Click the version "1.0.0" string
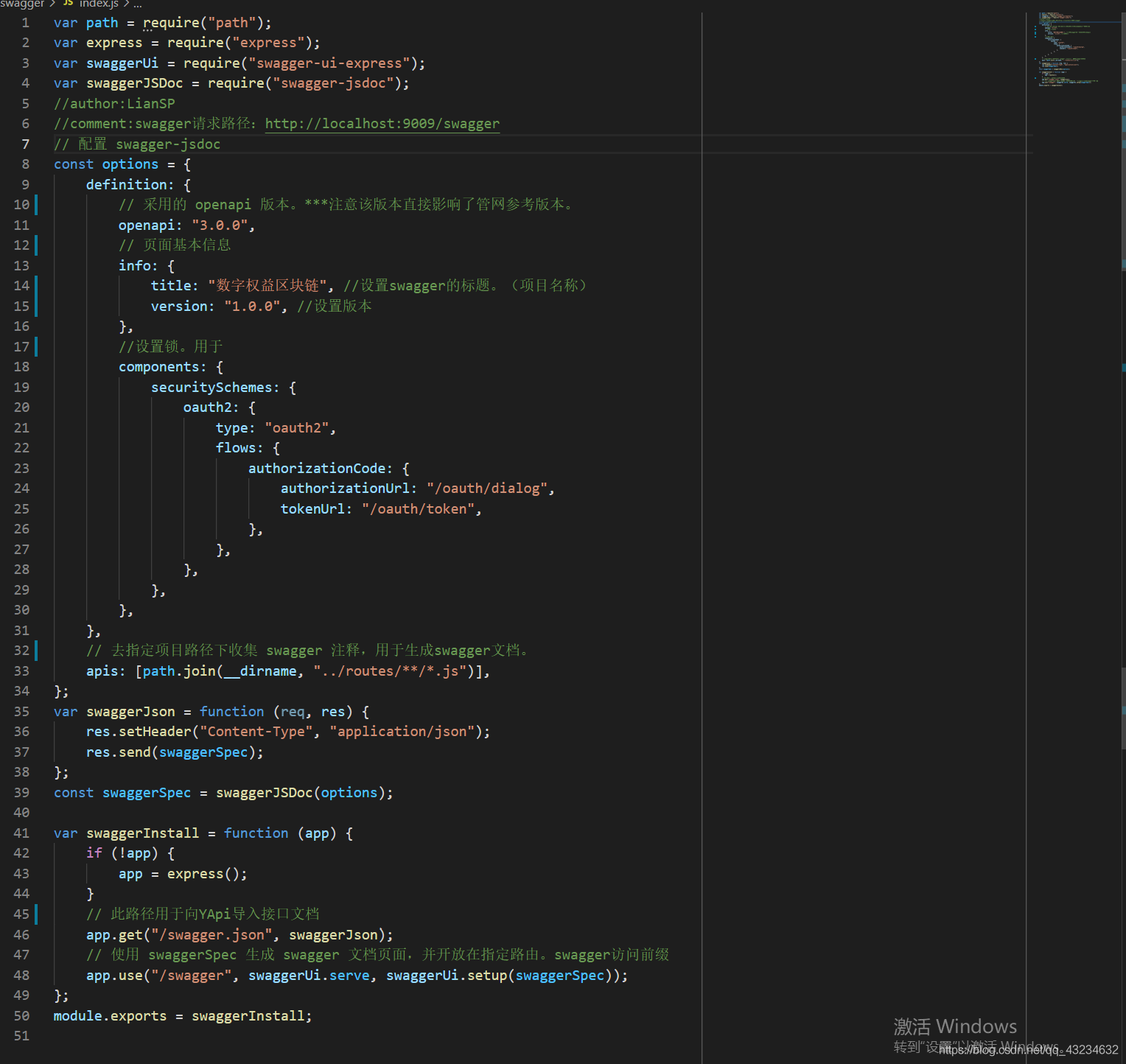The image size is (1126, 1064). (252, 307)
